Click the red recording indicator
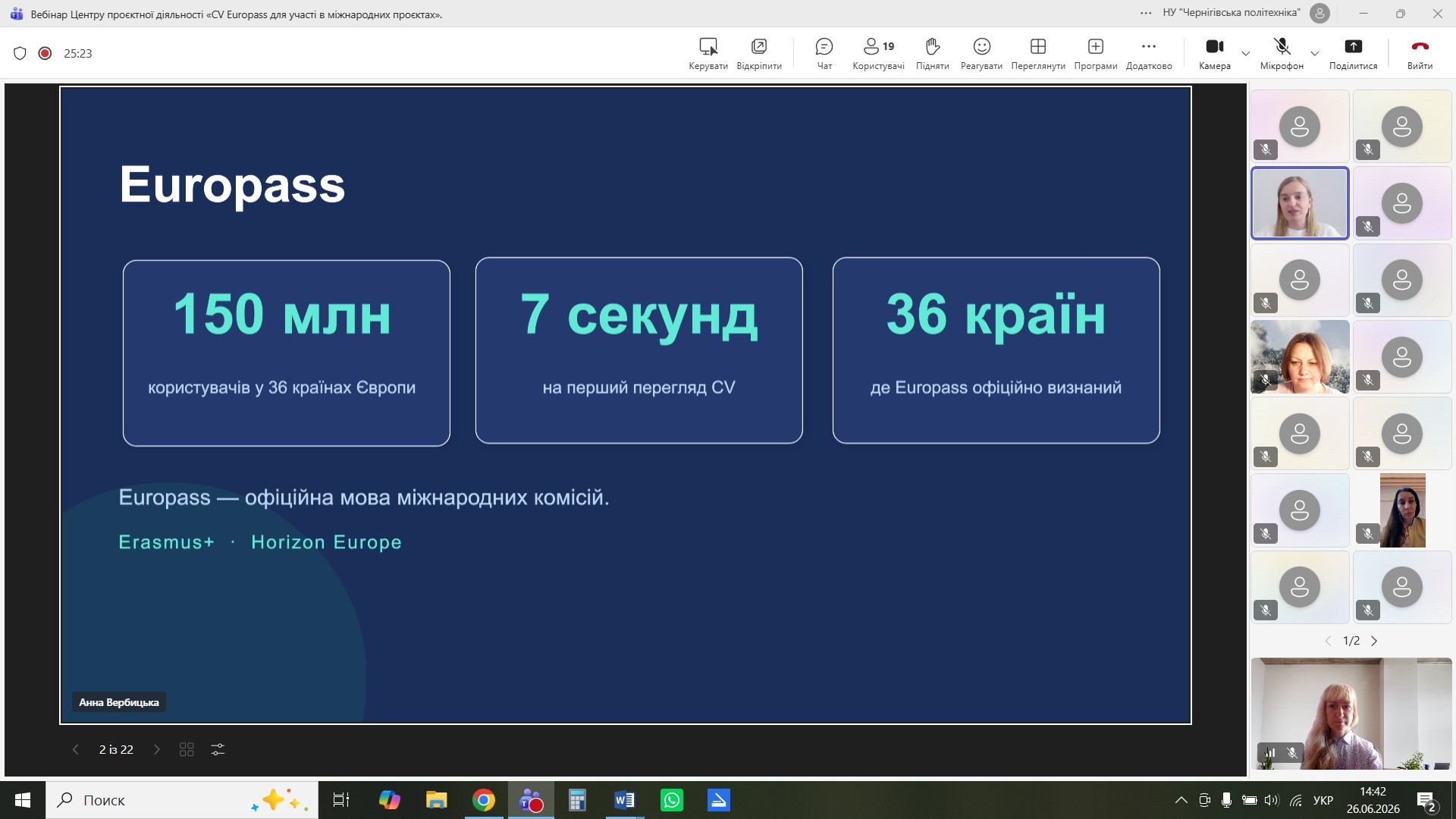Viewport: 1456px width, 819px height. coord(45,53)
